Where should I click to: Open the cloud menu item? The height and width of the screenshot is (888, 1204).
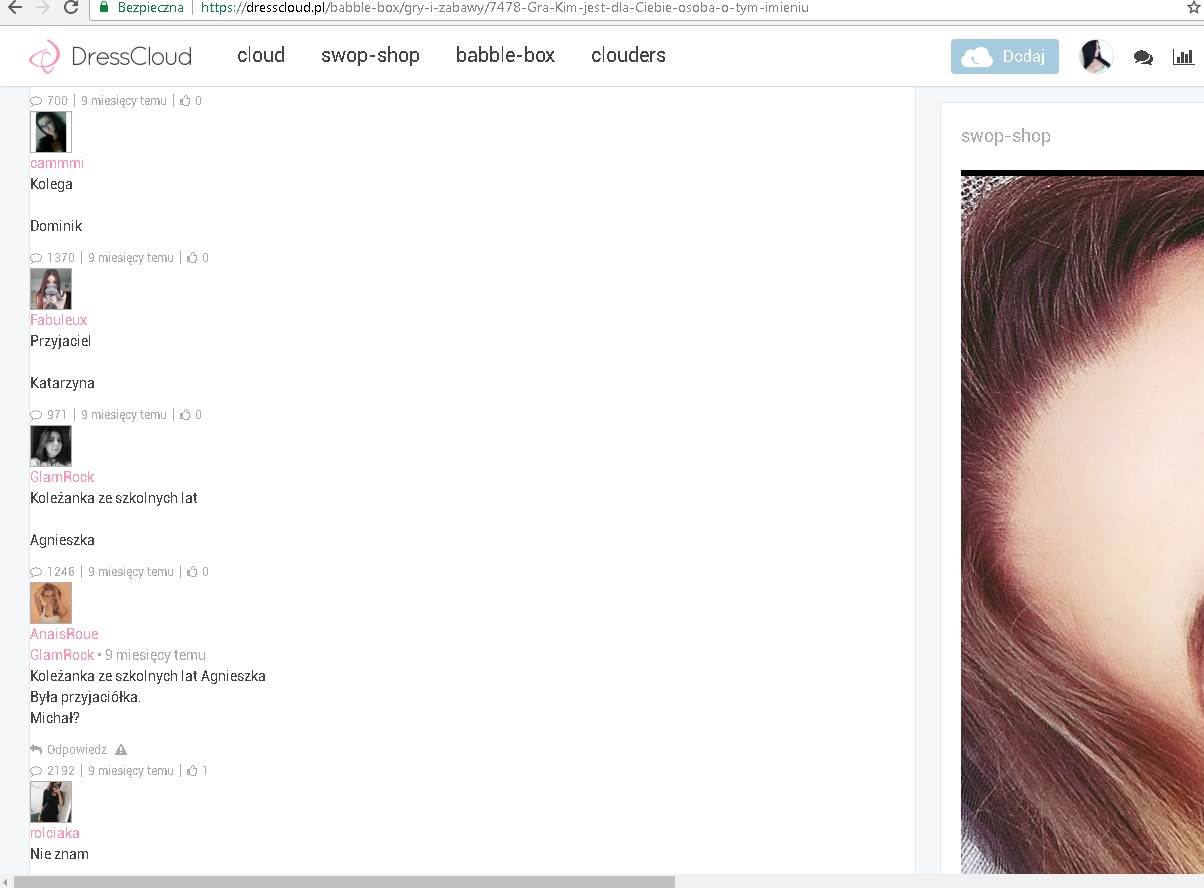coord(261,56)
